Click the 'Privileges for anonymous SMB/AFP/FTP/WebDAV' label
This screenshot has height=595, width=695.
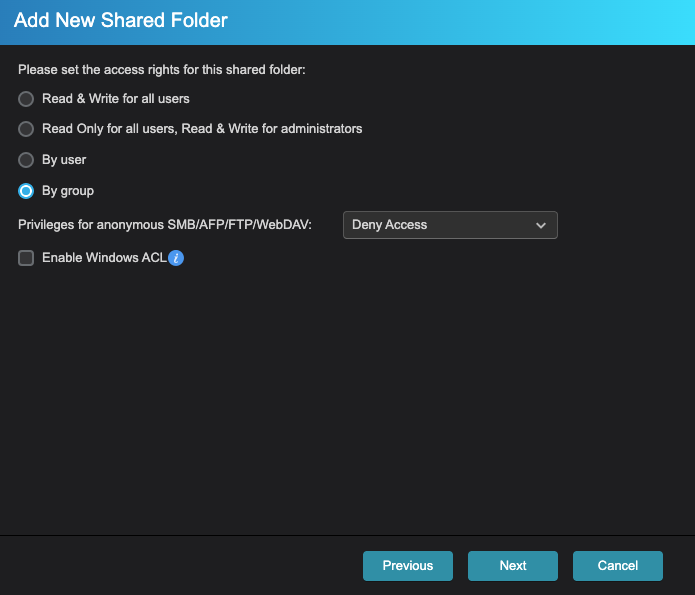point(165,225)
